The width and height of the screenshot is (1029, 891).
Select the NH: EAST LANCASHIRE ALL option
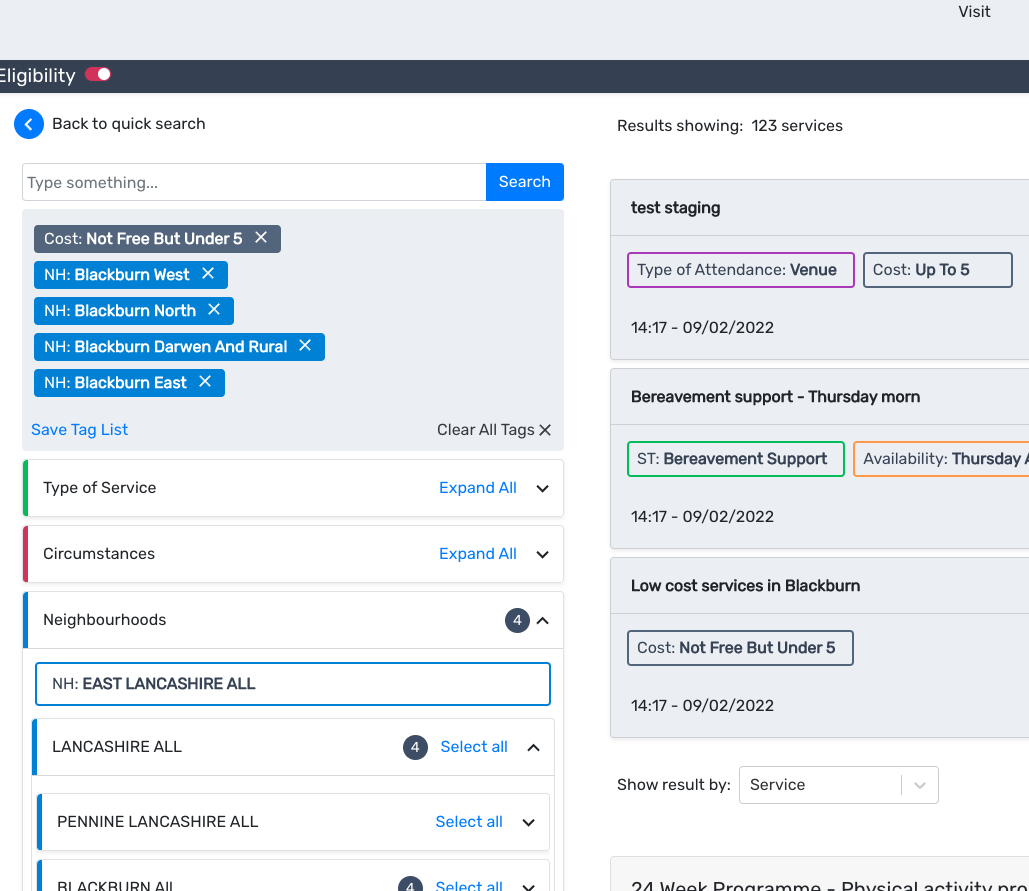[292, 684]
